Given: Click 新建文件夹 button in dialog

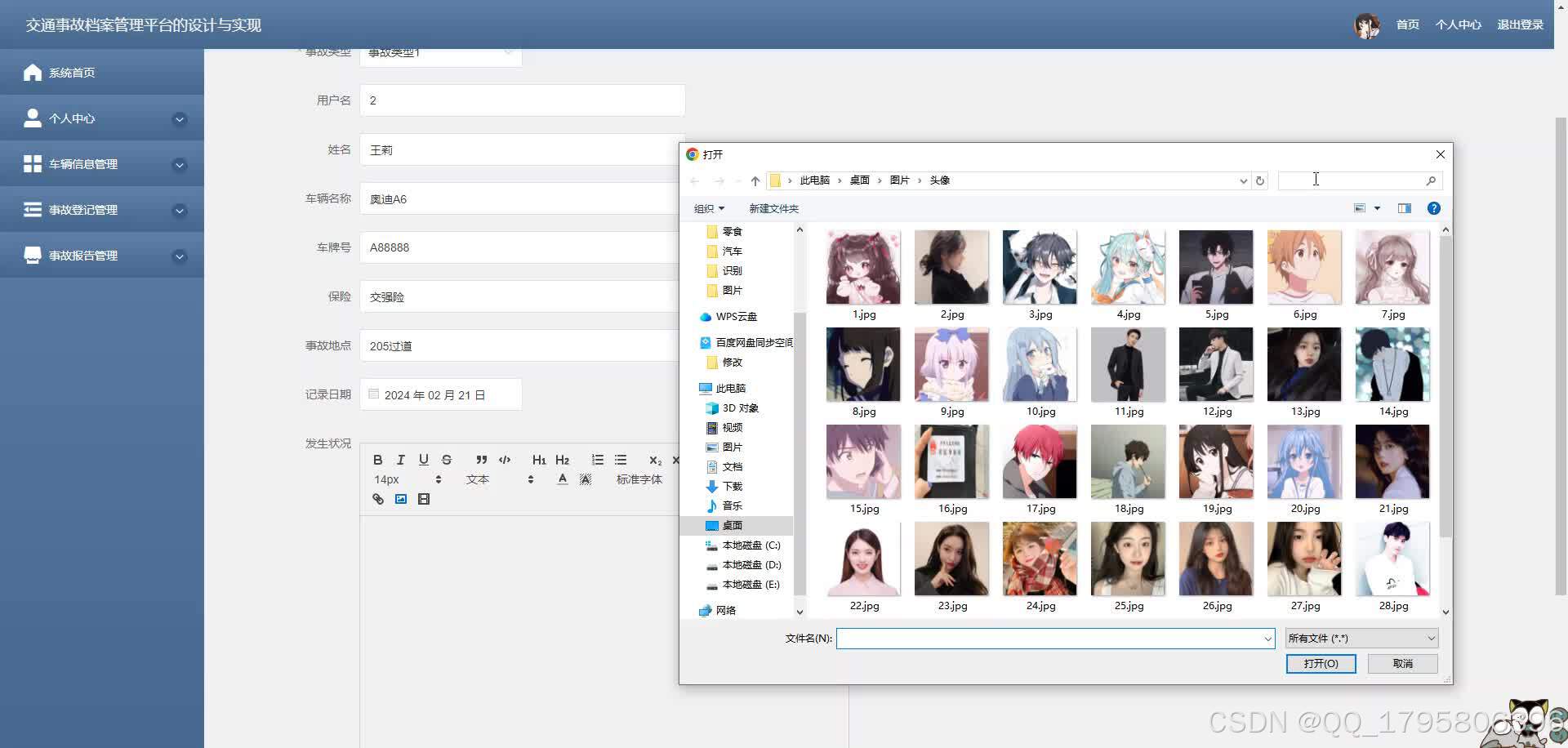Looking at the screenshot, I should point(773,208).
